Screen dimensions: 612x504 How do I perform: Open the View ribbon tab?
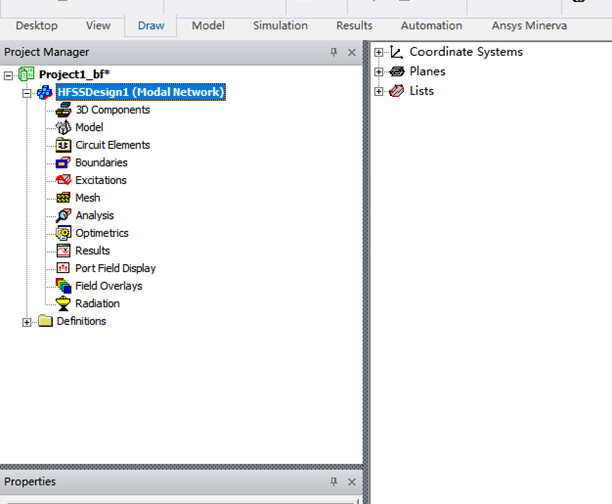click(98, 26)
